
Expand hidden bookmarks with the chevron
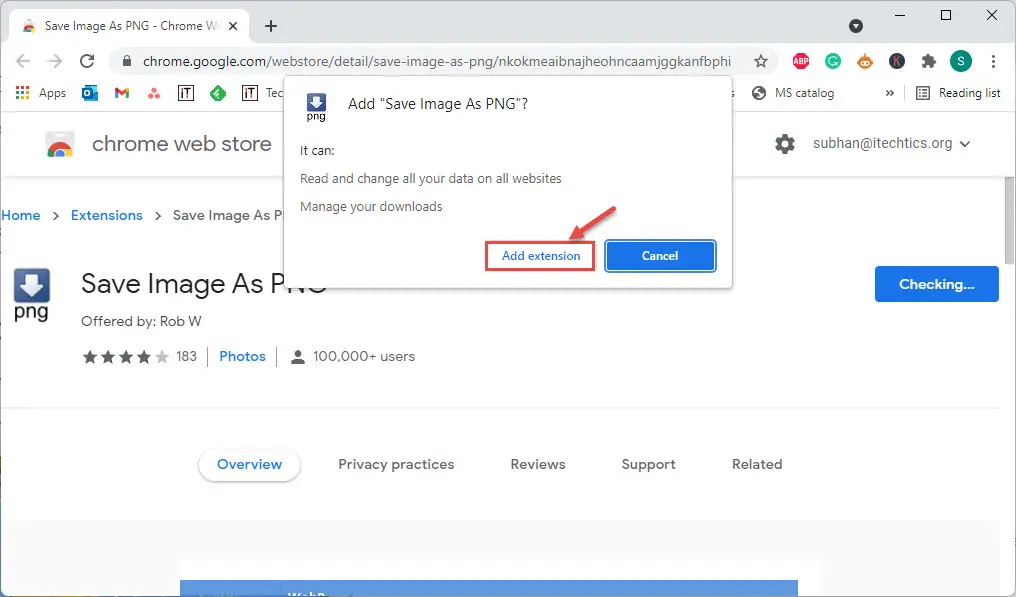[889, 93]
